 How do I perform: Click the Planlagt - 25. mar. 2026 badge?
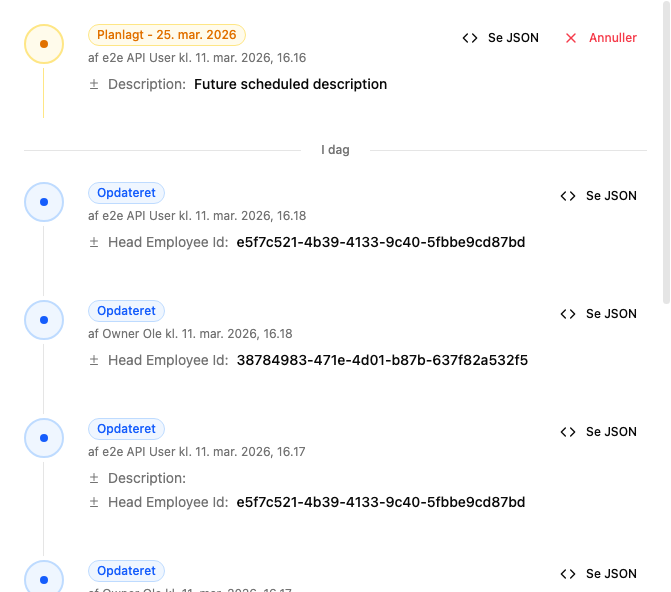pyautogui.click(x=167, y=35)
